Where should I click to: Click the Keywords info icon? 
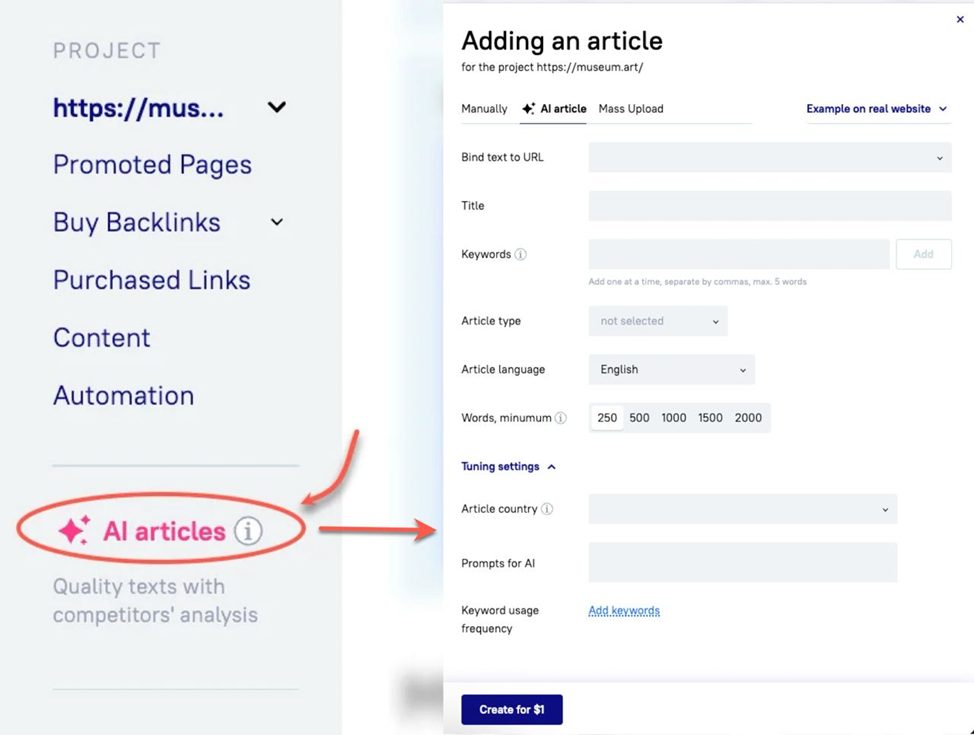pyautogui.click(x=520, y=255)
